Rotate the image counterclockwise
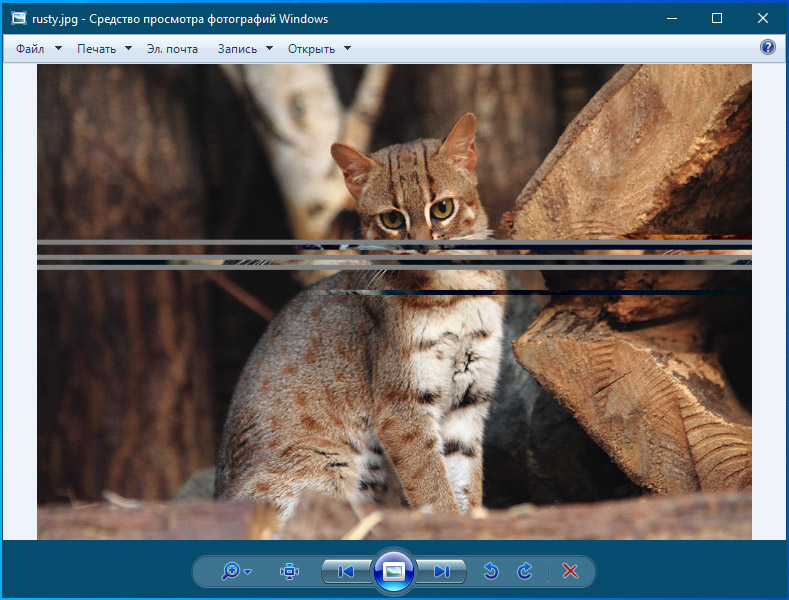789x600 pixels. tap(491, 571)
